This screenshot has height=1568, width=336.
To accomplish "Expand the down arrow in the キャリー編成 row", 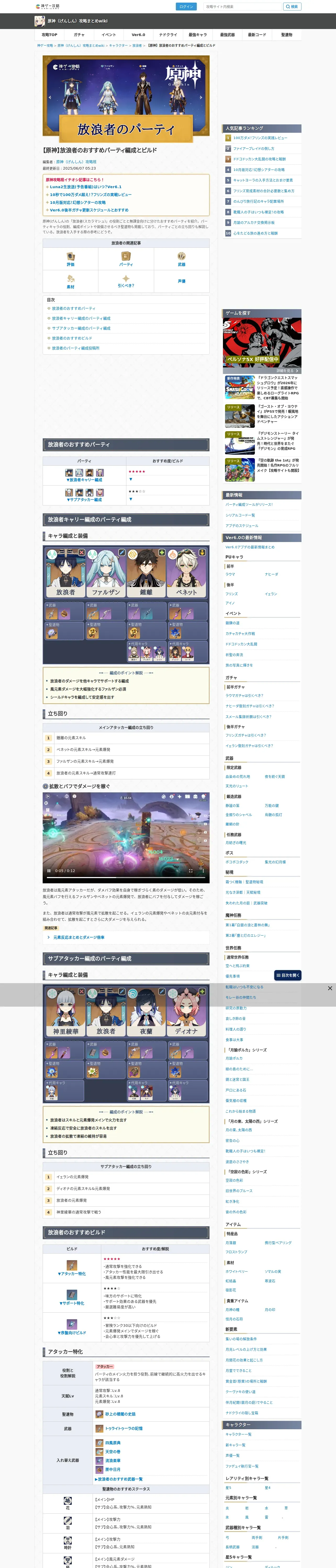I will pos(131,479).
